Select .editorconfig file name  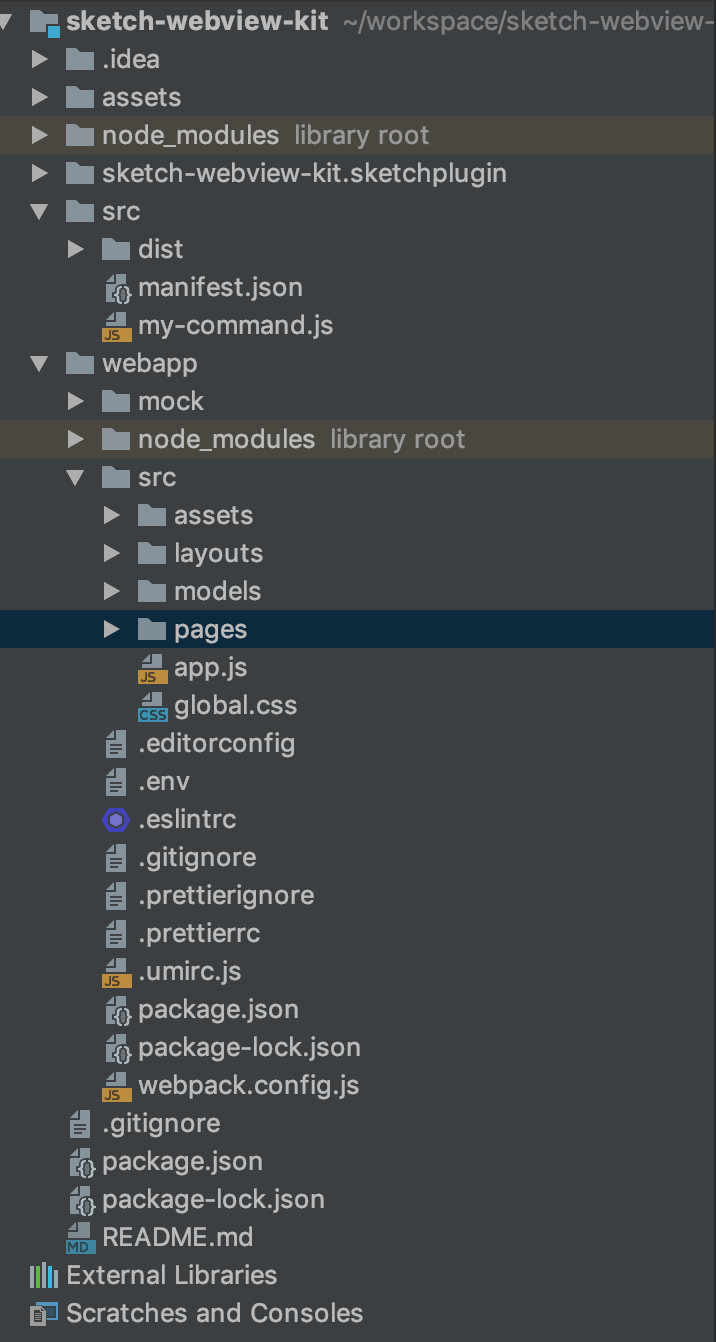coord(216,743)
